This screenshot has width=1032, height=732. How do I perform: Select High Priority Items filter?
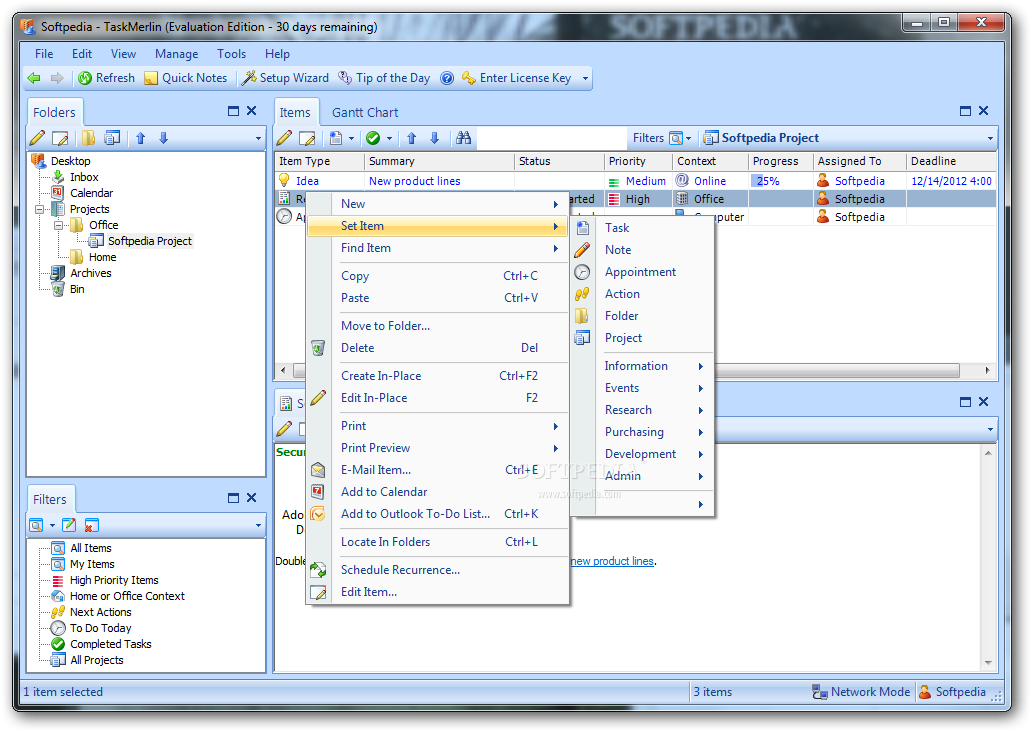115,581
